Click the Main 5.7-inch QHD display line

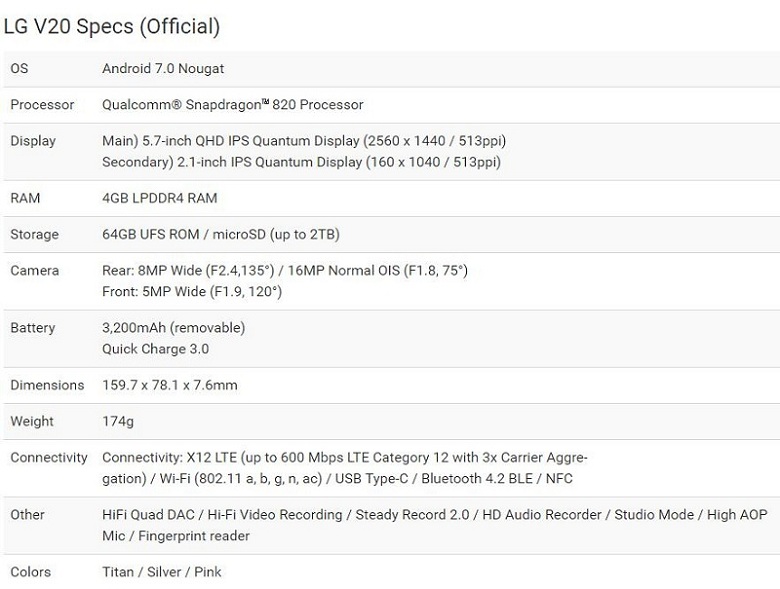(x=304, y=141)
